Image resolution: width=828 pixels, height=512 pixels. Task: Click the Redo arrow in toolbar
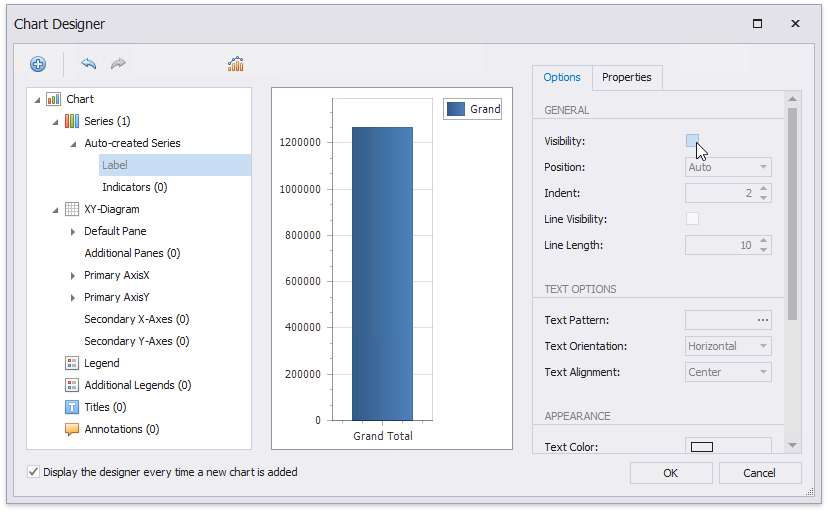[118, 64]
